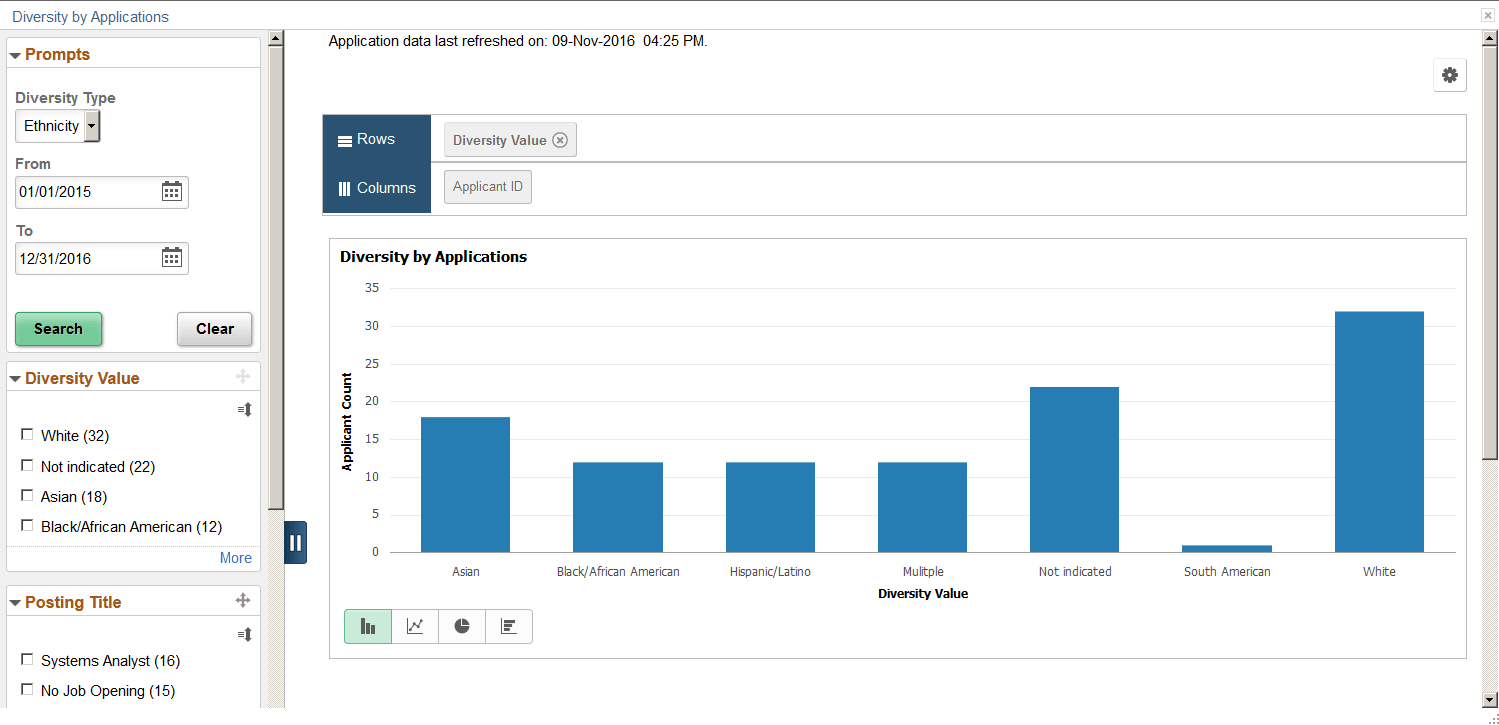Check the Systems Analyst (16) filter
Screen dimensions: 1499x725
pyautogui.click(x=27, y=660)
